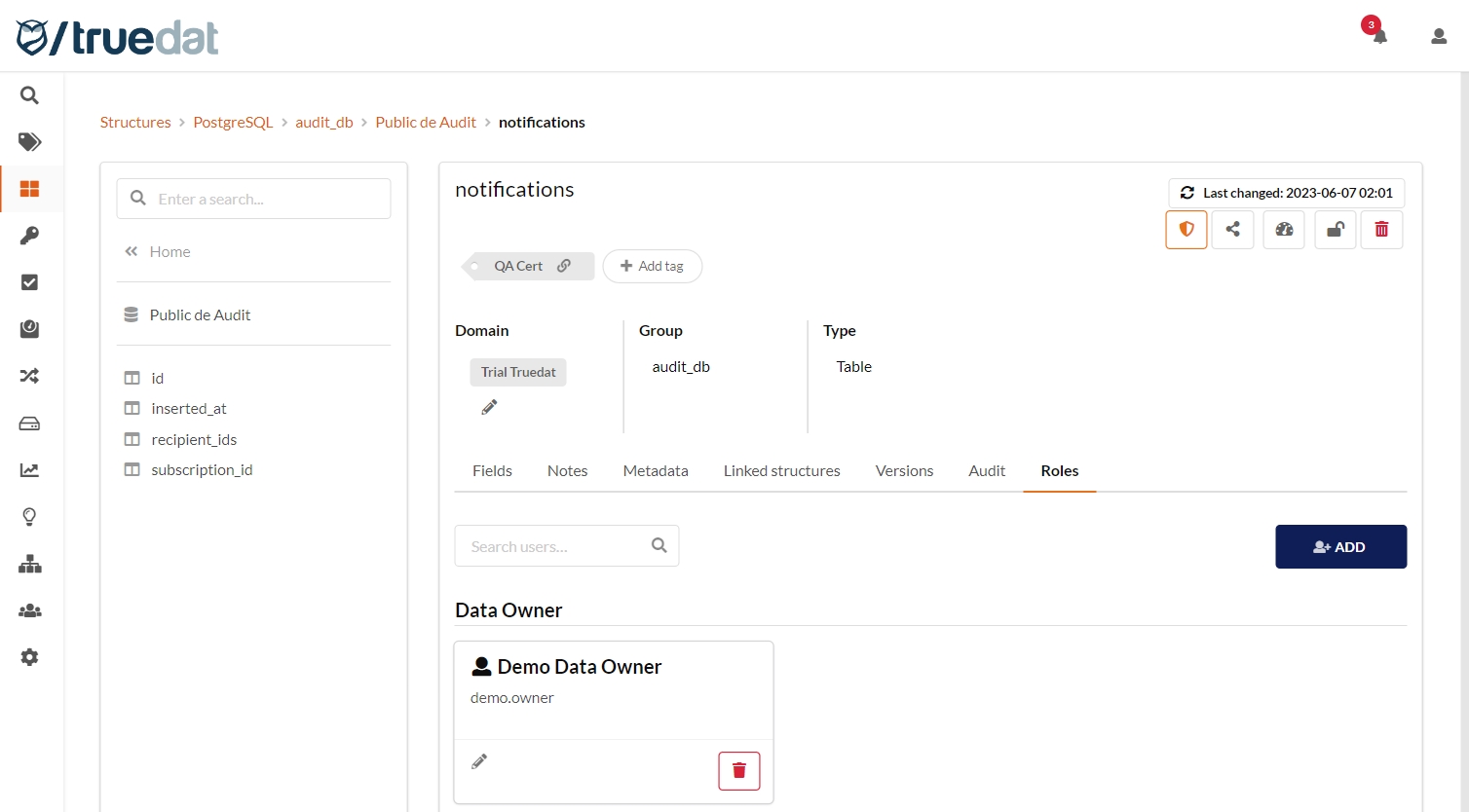Click the shield icon button
The width and height of the screenshot is (1469, 812).
coord(1186,230)
